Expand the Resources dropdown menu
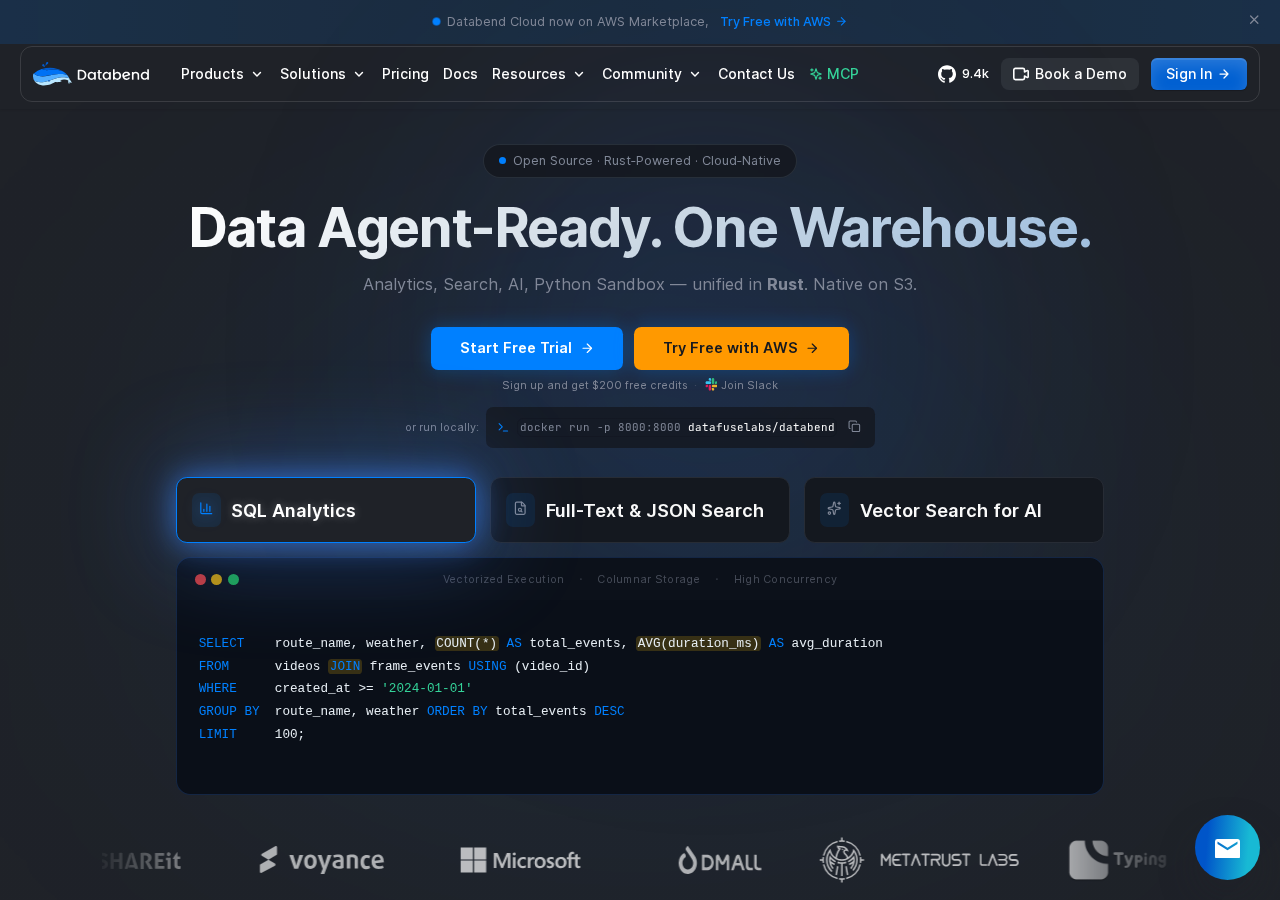Screen dimensions: 1280x900 pyautogui.click(x=538, y=74)
